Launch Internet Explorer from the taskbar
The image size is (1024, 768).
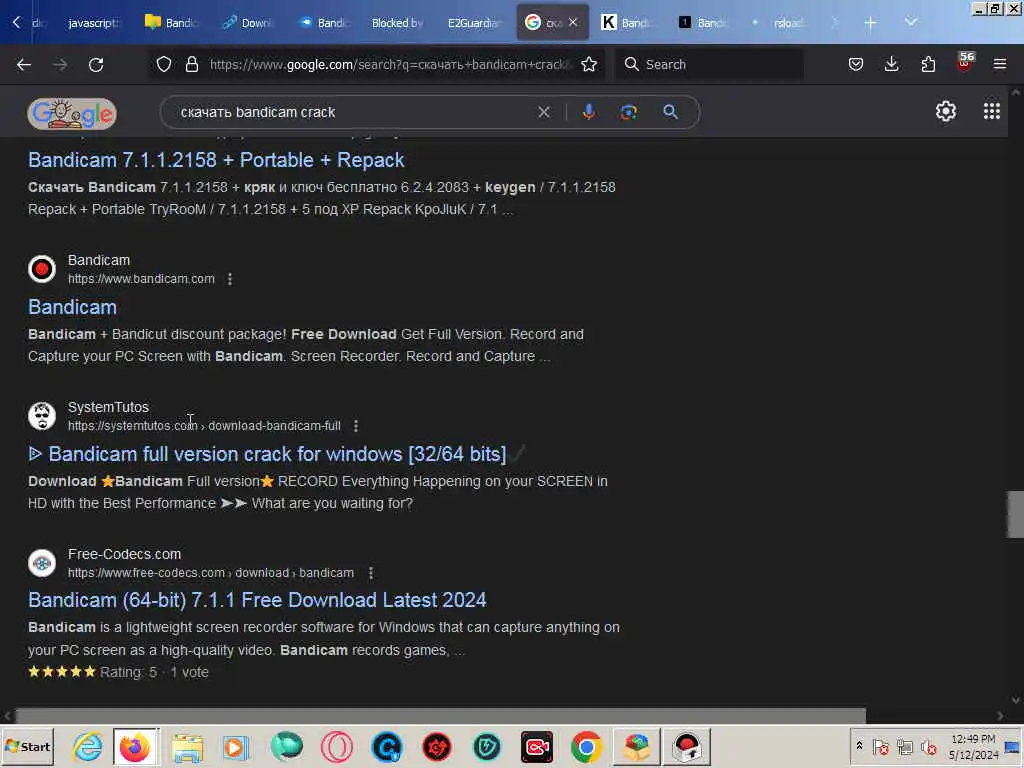click(88, 746)
